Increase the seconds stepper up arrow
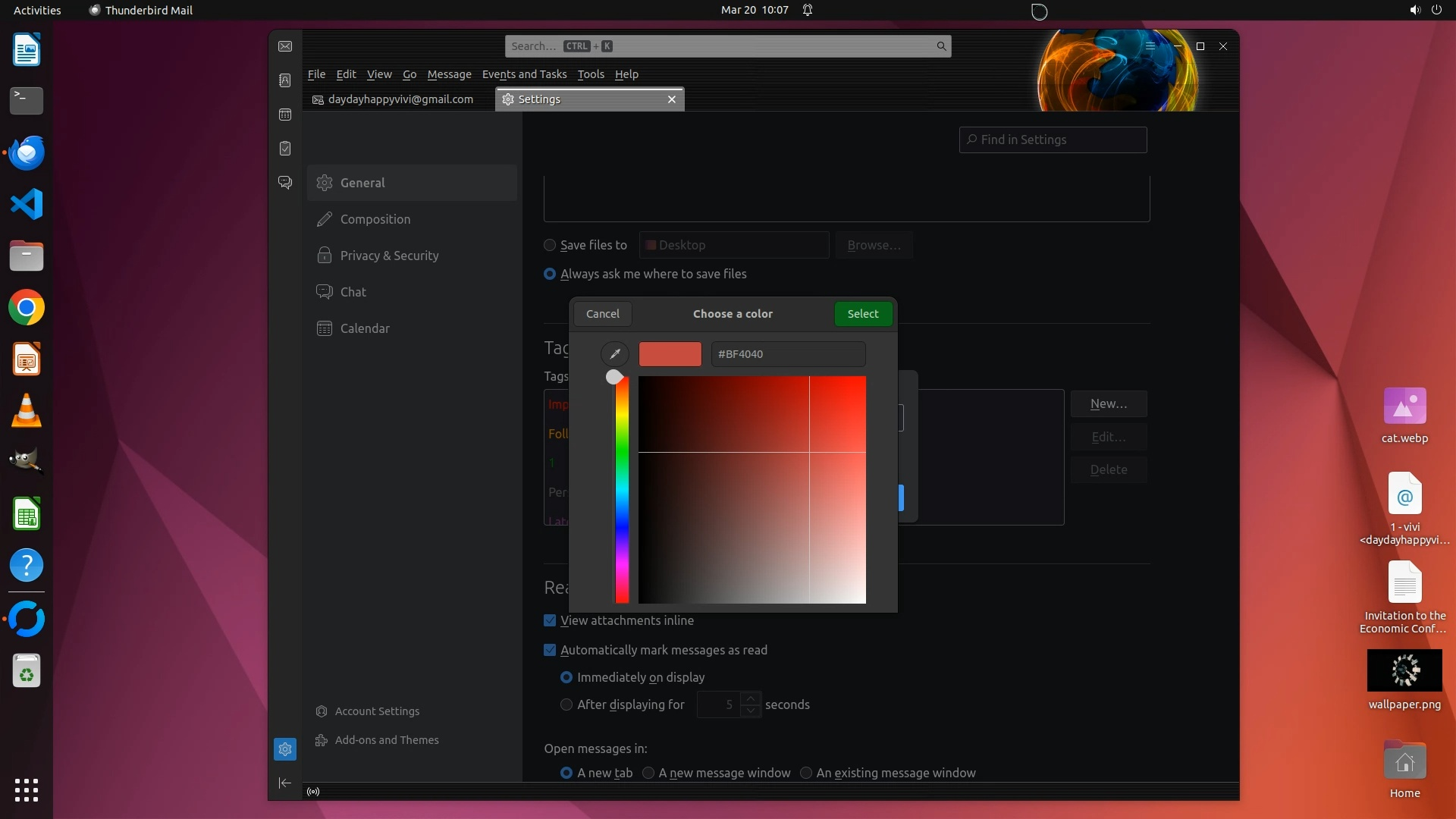Image resolution: width=1456 pixels, height=819 pixels. [750, 698]
